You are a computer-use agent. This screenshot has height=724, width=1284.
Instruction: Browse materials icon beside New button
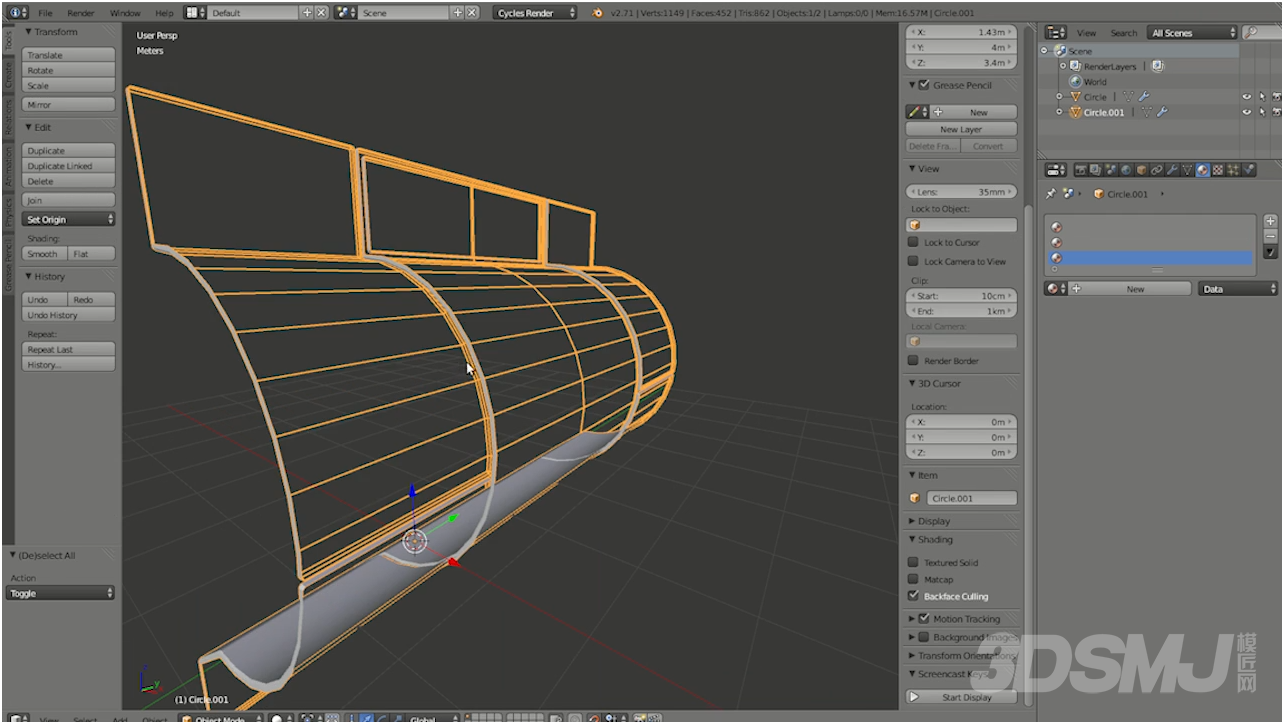point(1056,288)
